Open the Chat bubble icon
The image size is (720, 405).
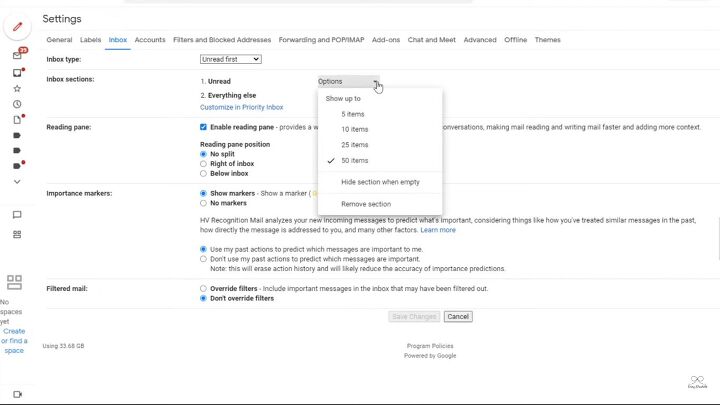click(x=17, y=215)
